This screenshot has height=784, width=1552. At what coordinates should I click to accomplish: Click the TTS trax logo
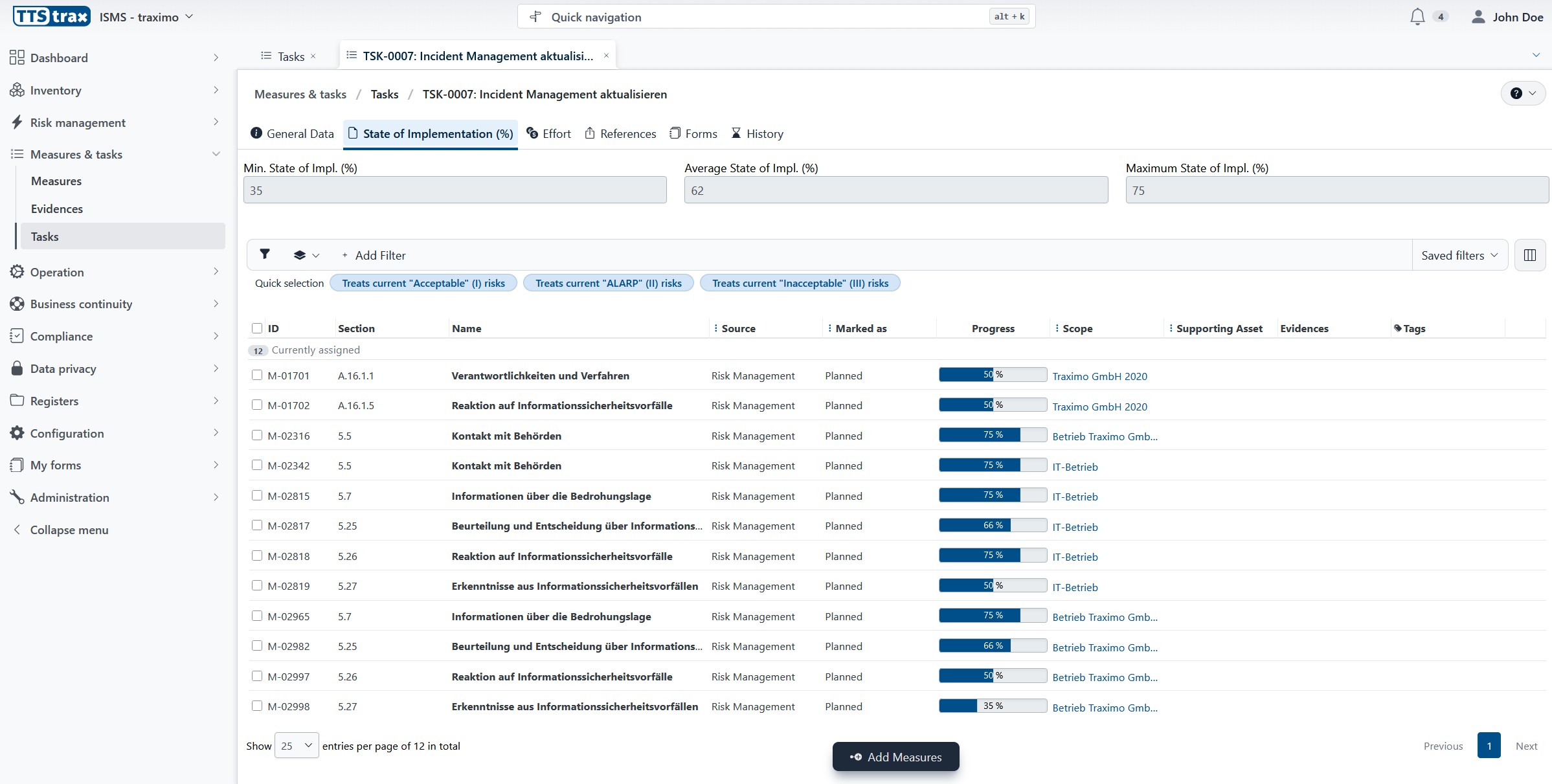point(51,16)
